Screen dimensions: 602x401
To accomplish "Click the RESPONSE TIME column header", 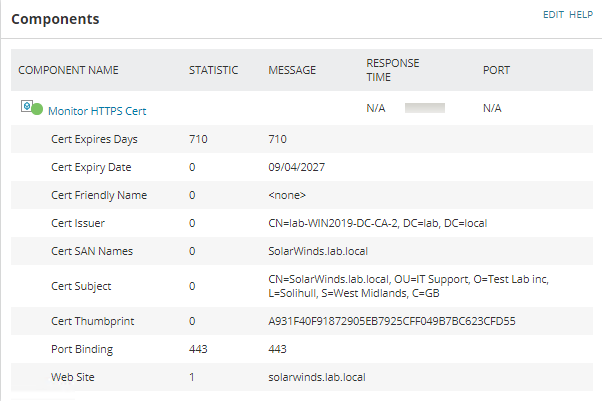I will coord(393,70).
